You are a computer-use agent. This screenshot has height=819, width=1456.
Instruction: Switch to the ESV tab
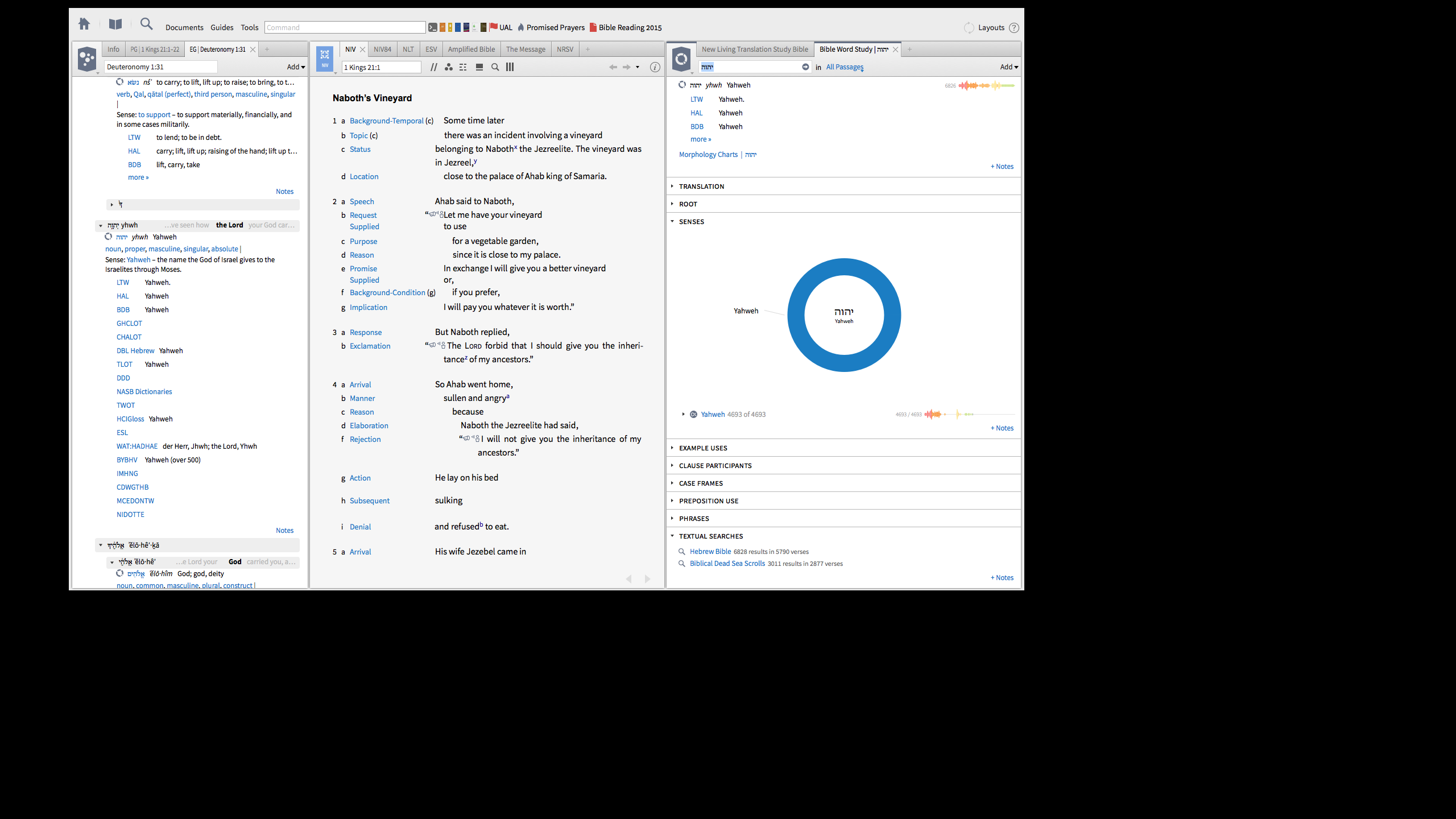click(431, 49)
